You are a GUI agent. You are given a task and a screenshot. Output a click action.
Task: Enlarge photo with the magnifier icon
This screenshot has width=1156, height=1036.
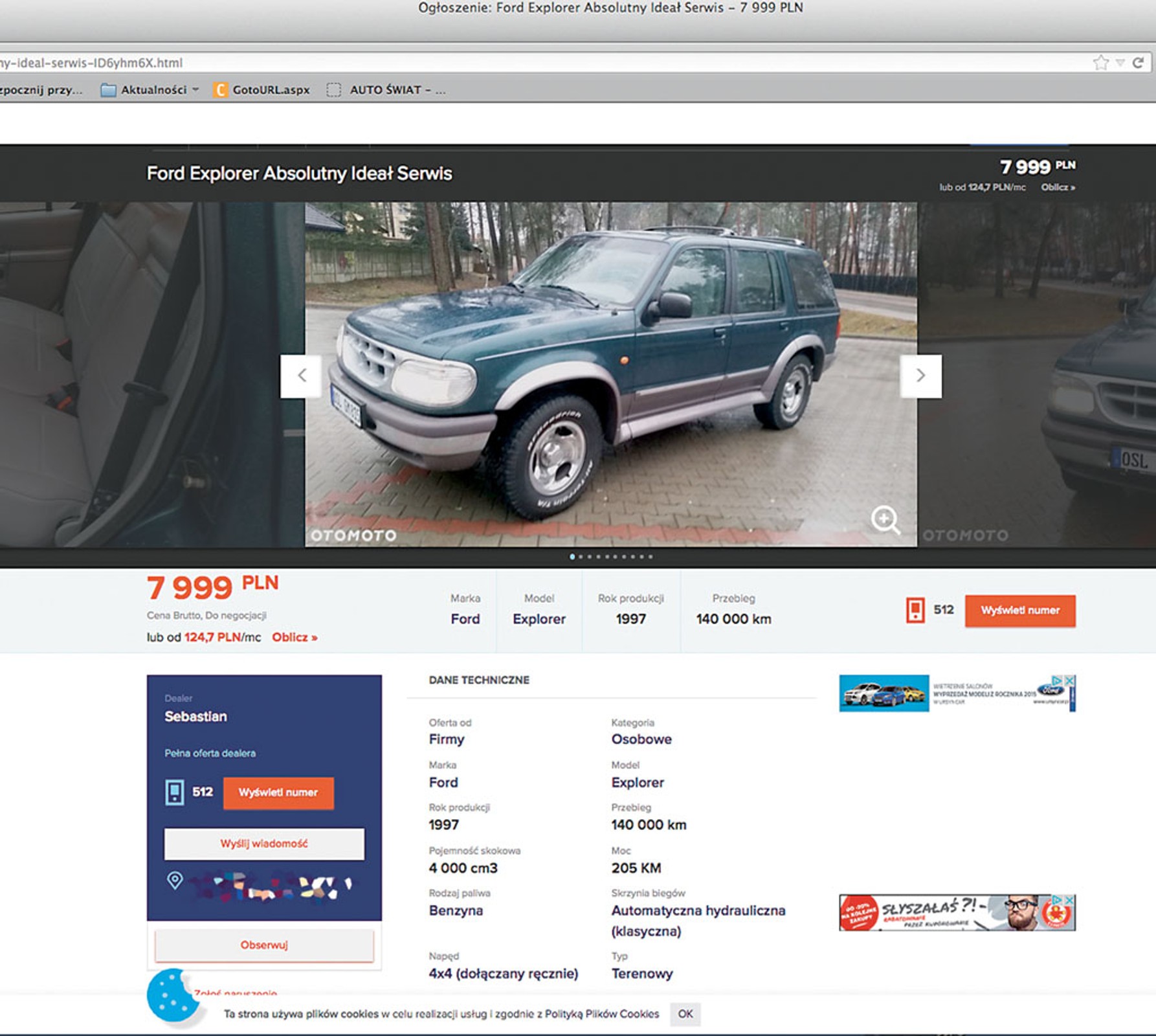[x=885, y=519]
